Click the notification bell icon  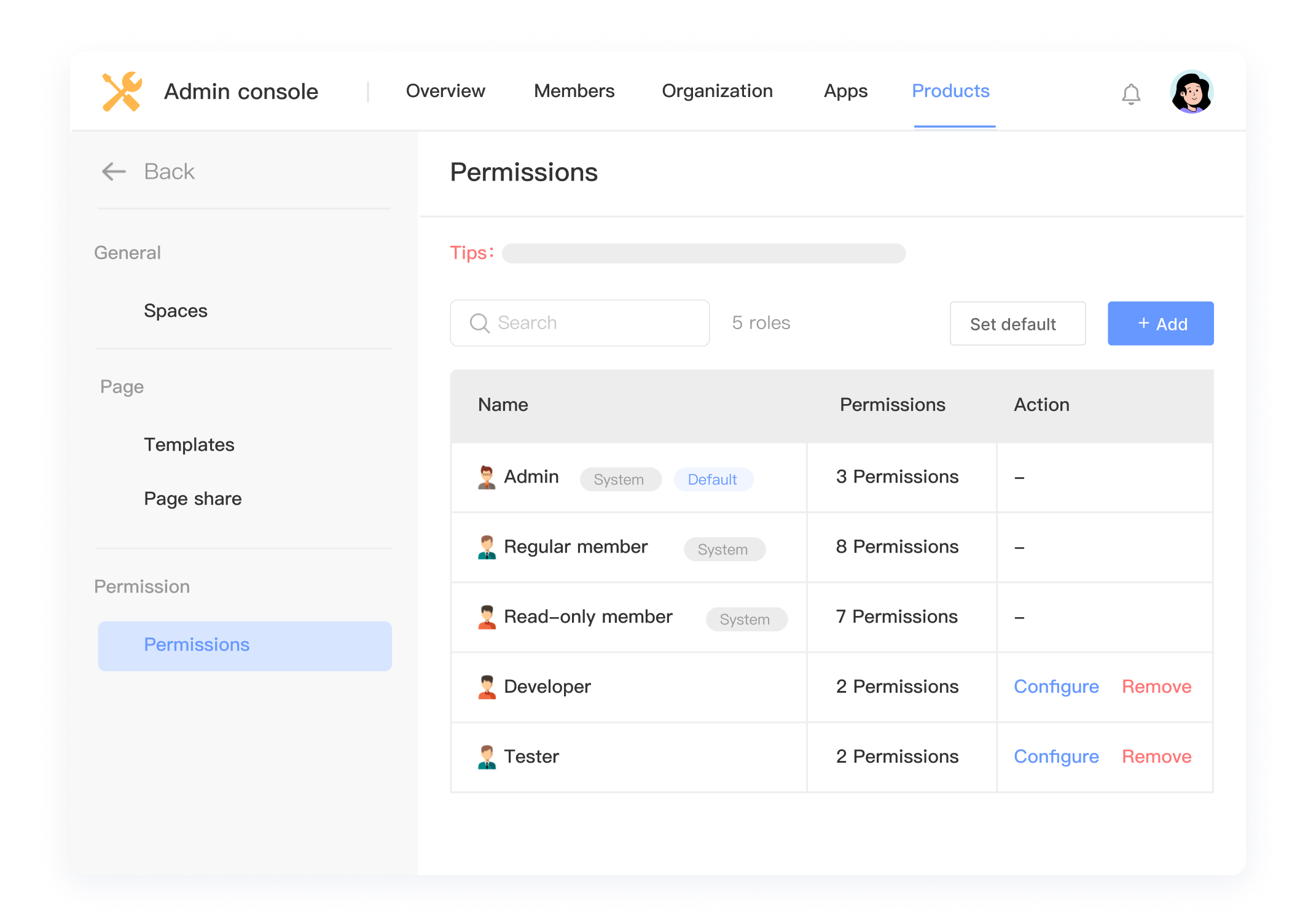[x=1130, y=94]
